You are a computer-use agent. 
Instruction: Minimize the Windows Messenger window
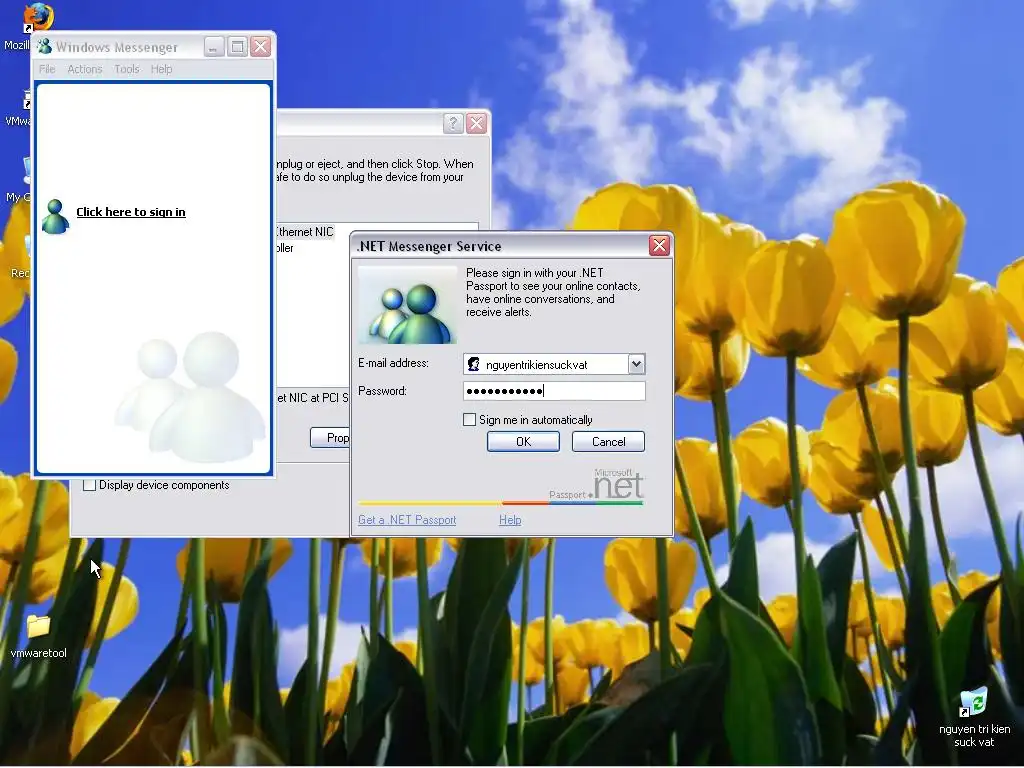pyautogui.click(x=214, y=46)
